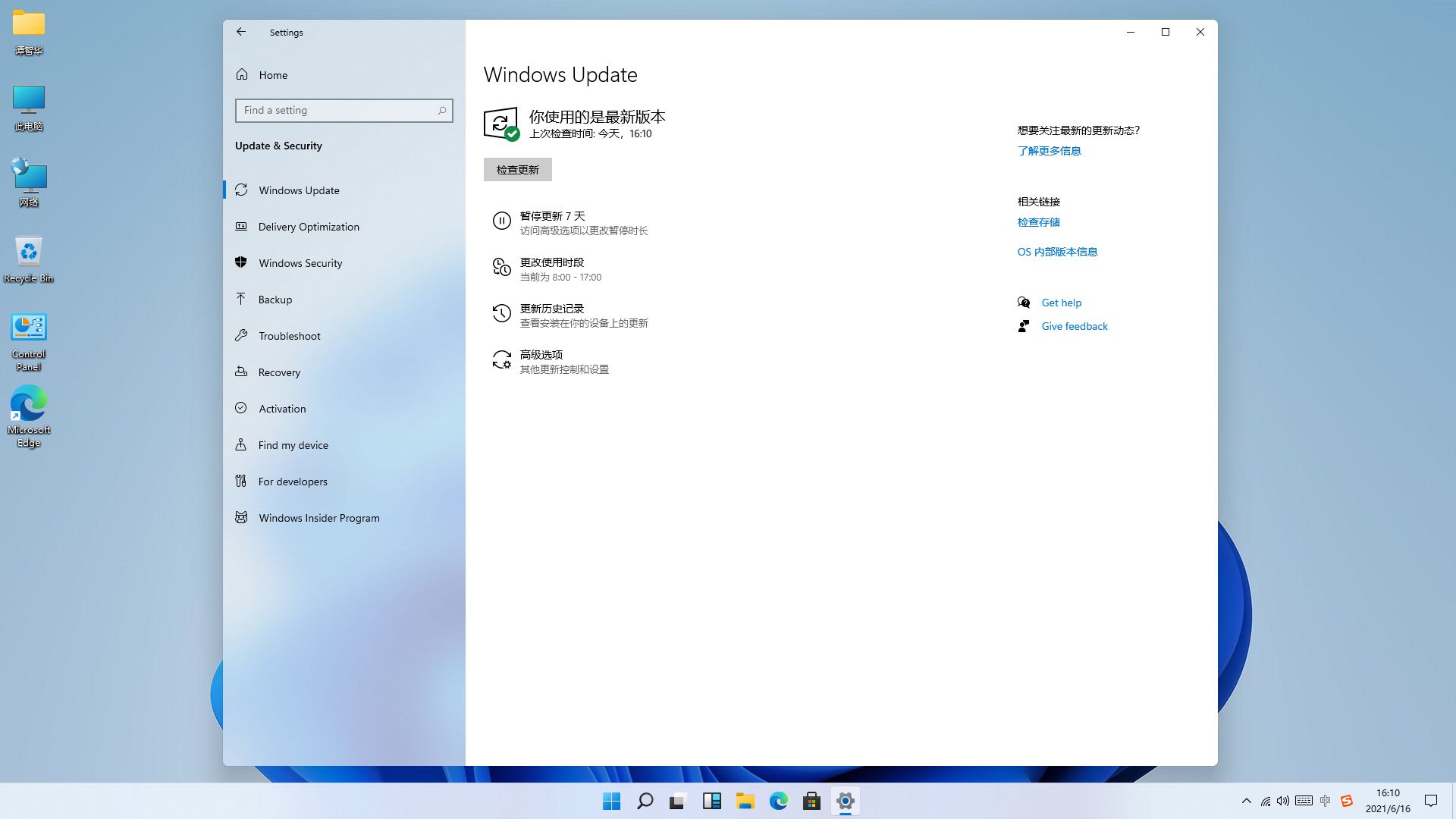Open Windows Insider Program page
The width and height of the screenshot is (1456, 819).
318,518
